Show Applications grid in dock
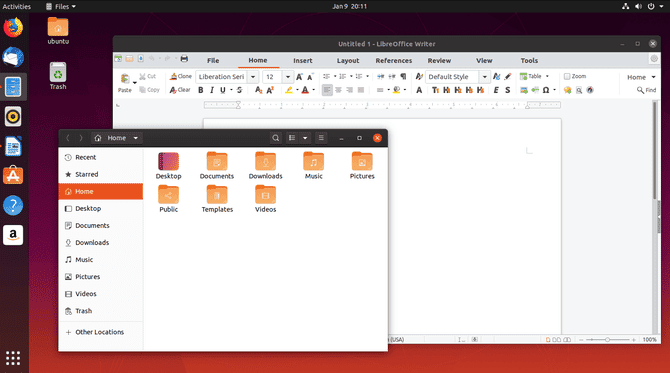Image resolution: width=670 pixels, height=373 pixels. (13, 358)
